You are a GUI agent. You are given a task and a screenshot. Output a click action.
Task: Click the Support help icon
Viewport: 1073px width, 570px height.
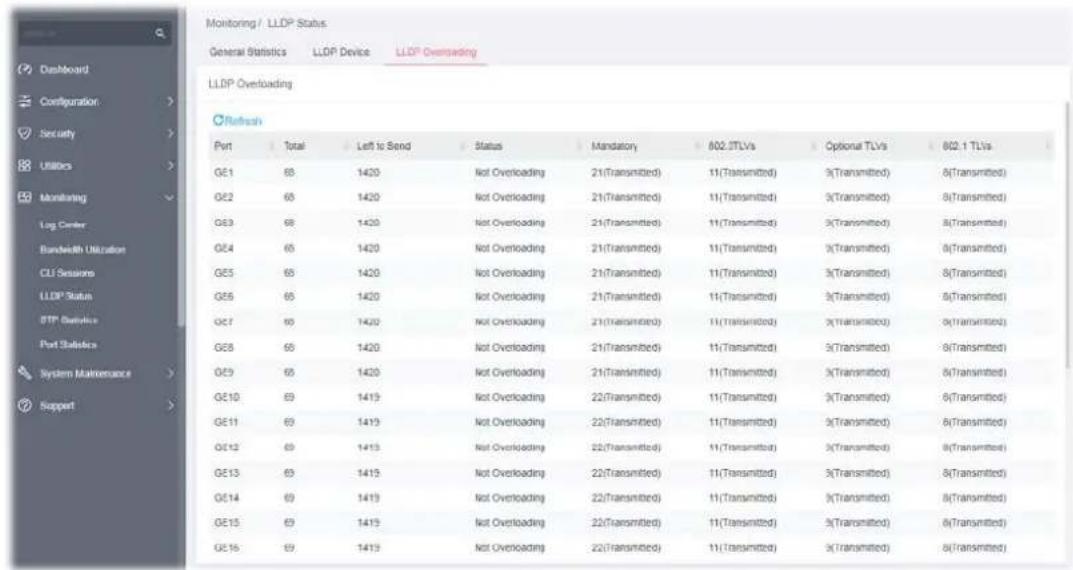click(25, 405)
